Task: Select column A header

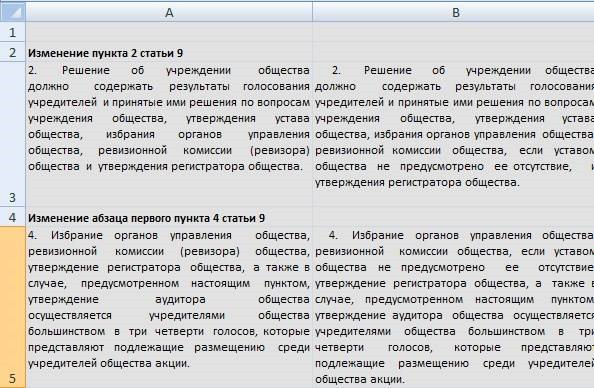Action: tap(169, 12)
